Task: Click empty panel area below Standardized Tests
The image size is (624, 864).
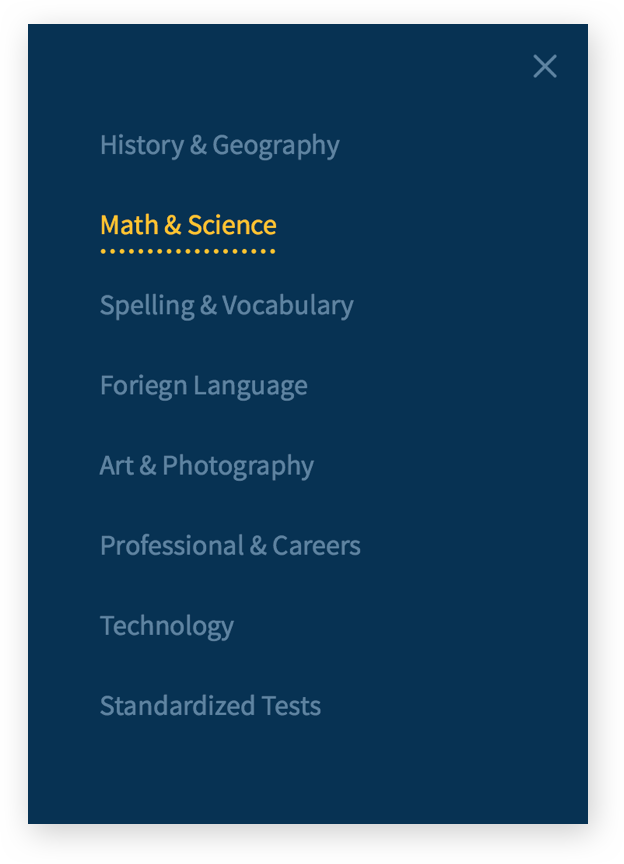Action: pyautogui.click(x=300, y=775)
